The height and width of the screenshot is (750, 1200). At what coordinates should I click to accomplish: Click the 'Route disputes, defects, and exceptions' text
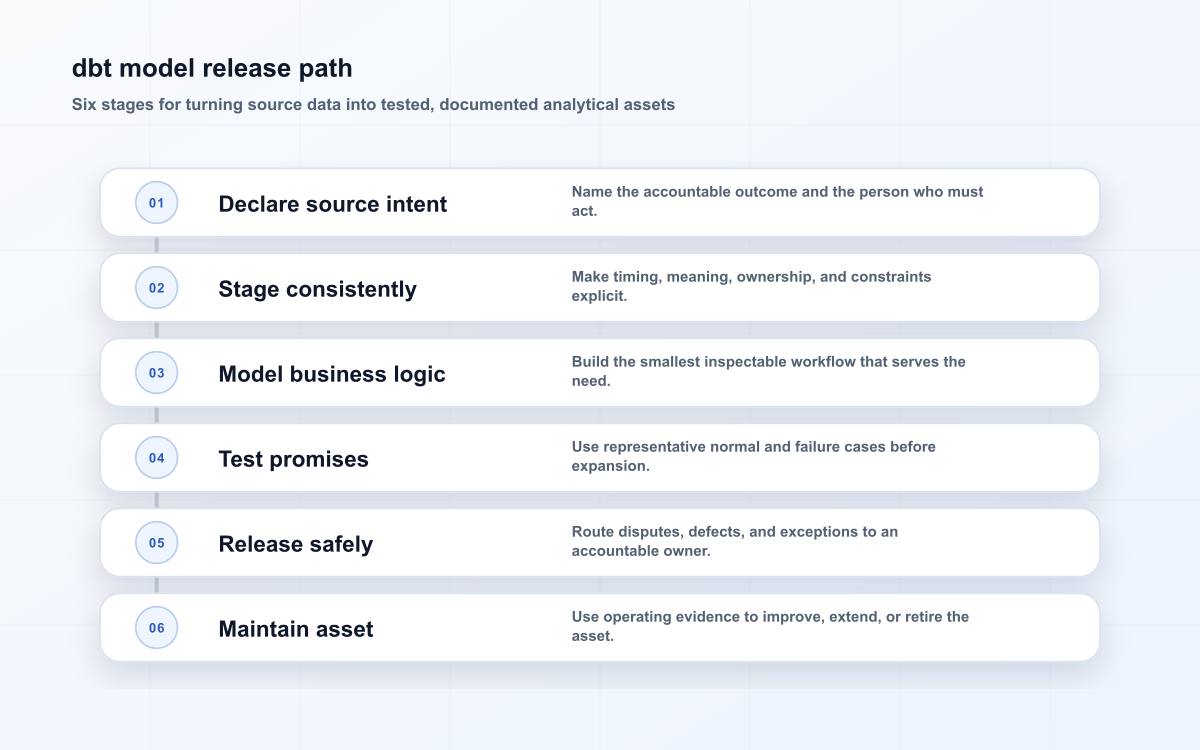point(735,541)
